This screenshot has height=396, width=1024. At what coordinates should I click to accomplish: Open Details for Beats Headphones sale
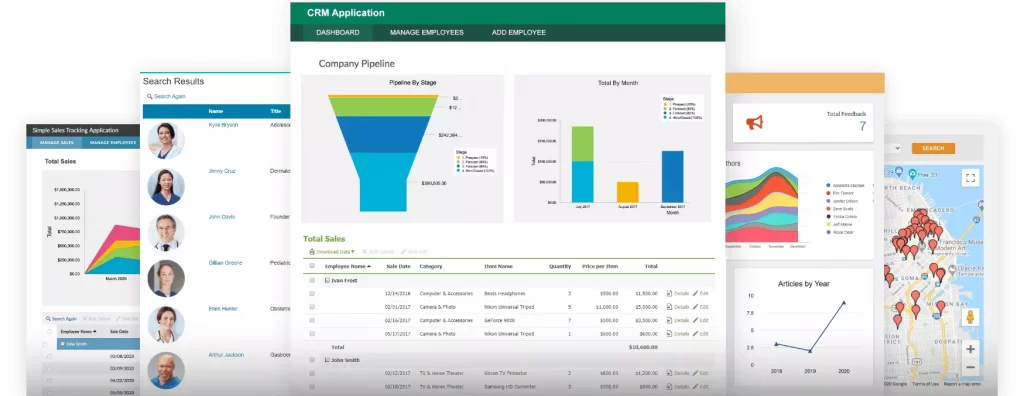[x=677, y=293]
